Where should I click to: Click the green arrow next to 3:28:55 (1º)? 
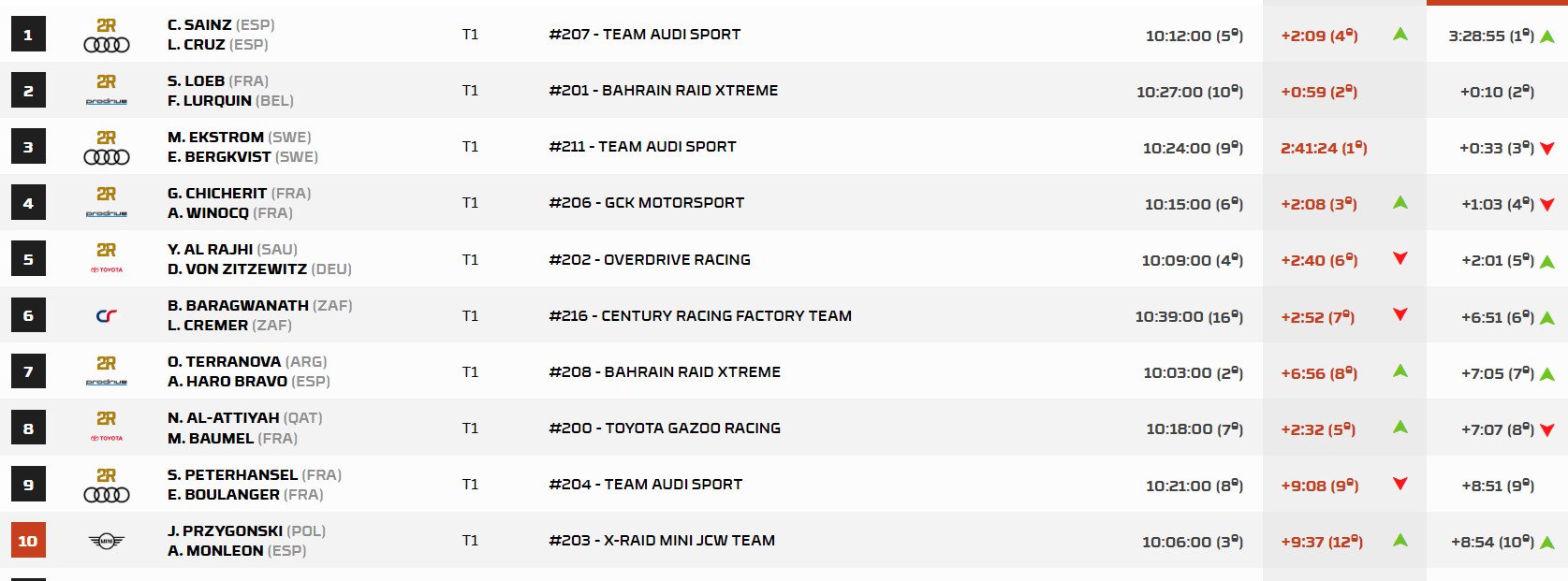tap(1547, 36)
